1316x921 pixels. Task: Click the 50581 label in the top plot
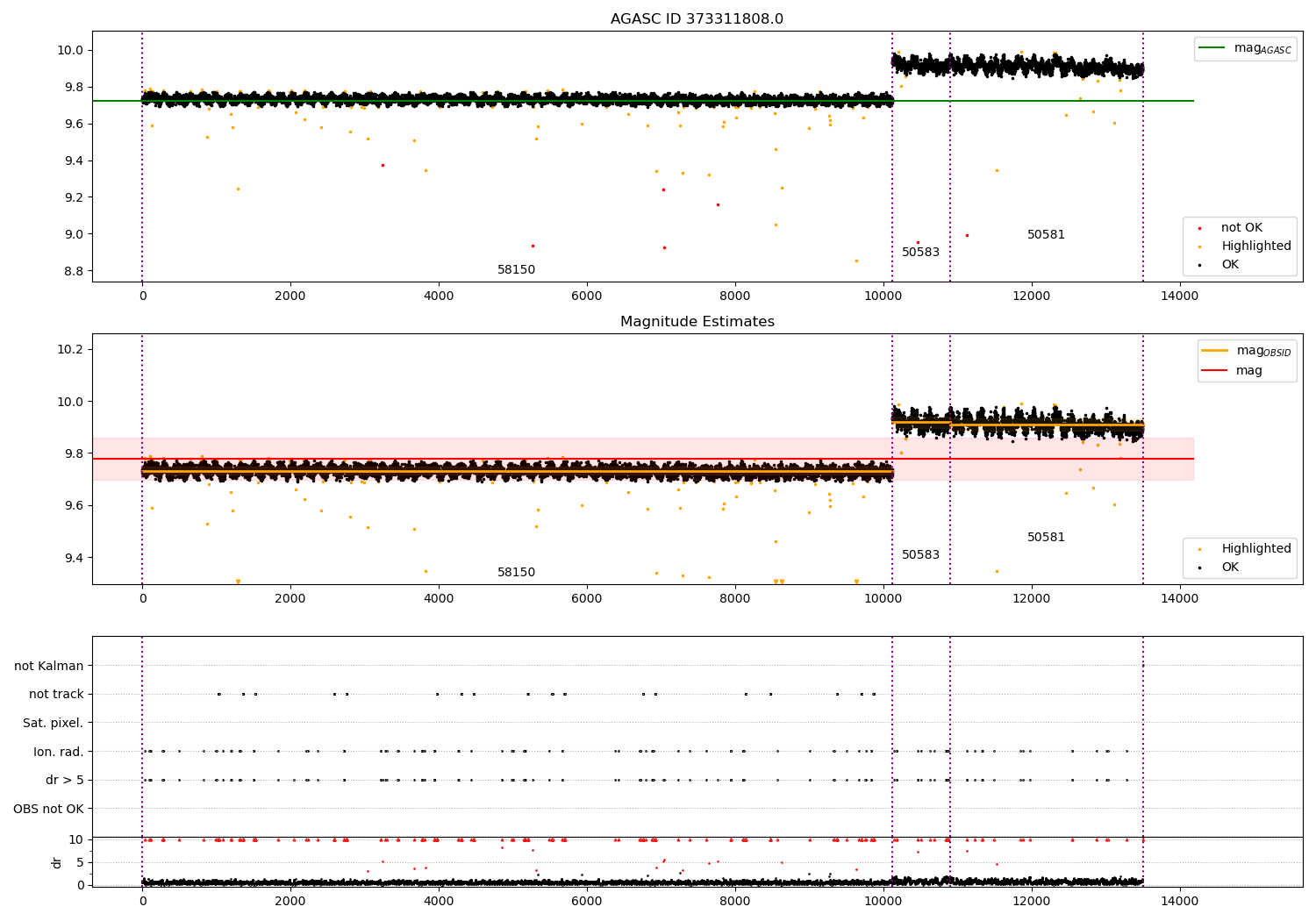[x=1046, y=235]
